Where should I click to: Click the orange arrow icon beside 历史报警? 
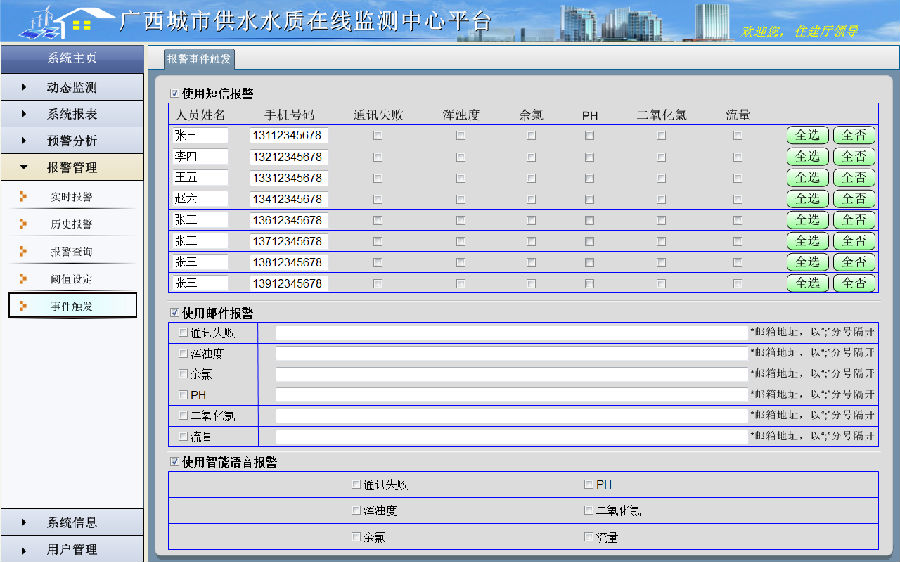[23, 224]
